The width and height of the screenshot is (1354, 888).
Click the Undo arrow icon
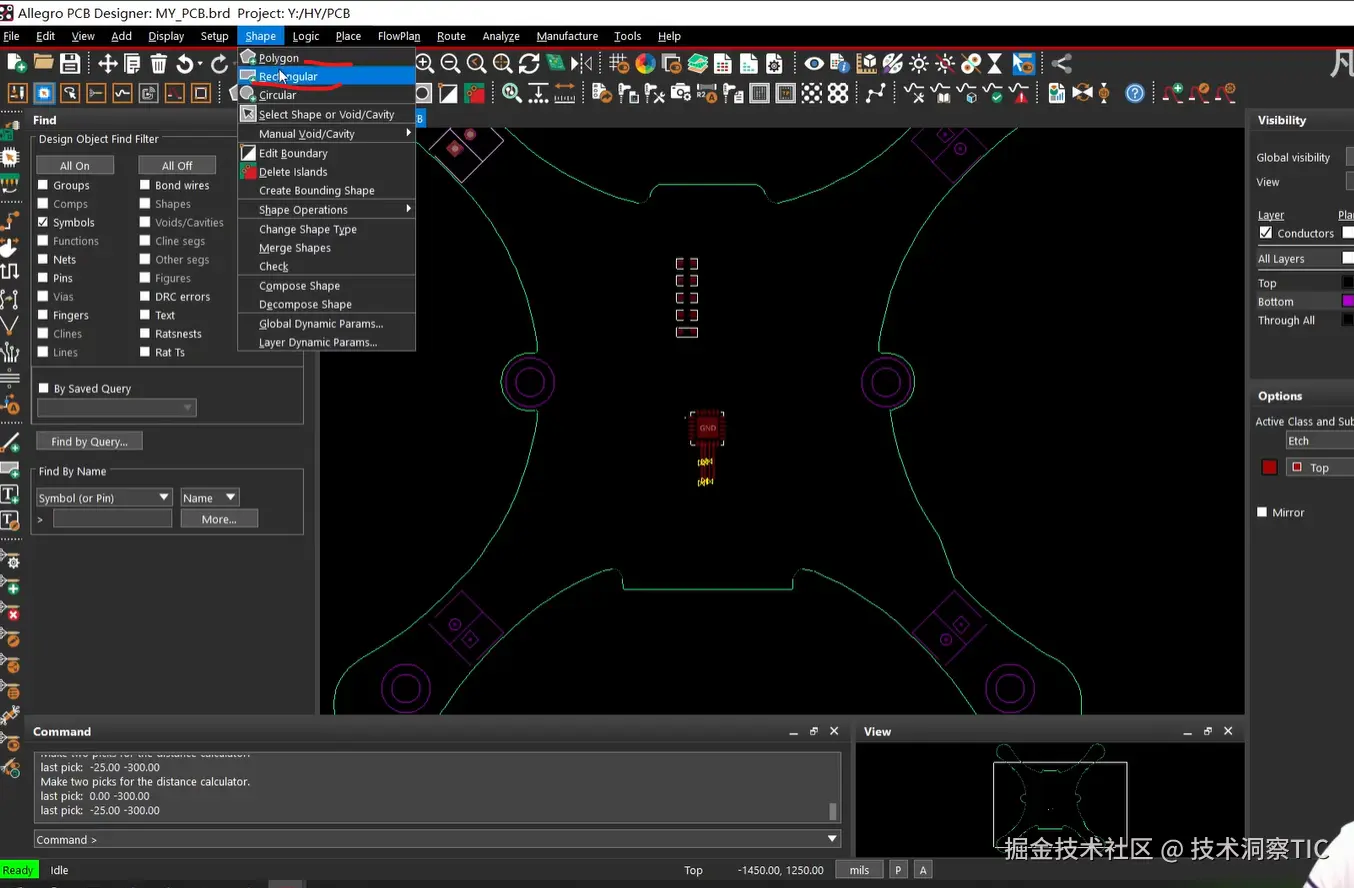(x=185, y=64)
